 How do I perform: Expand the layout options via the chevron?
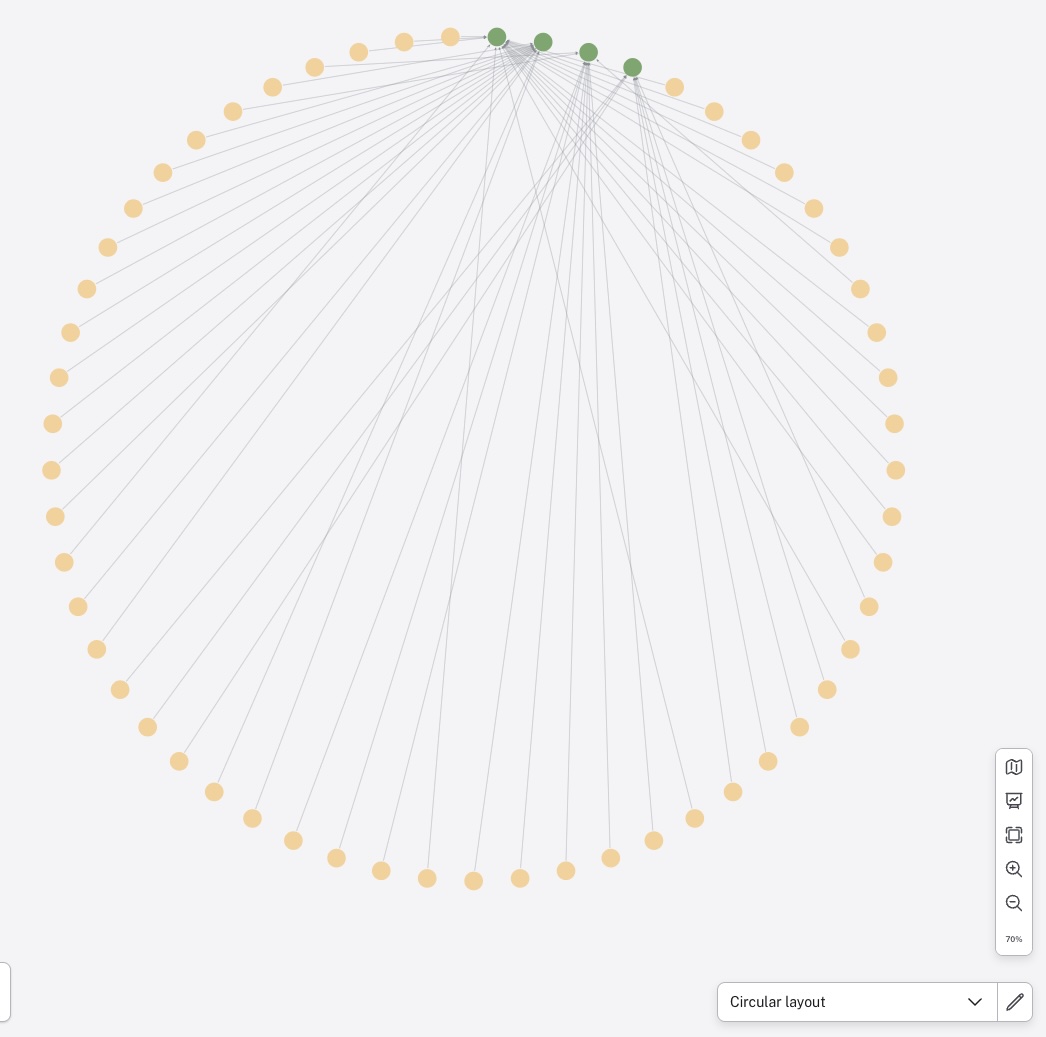[x=975, y=1002]
